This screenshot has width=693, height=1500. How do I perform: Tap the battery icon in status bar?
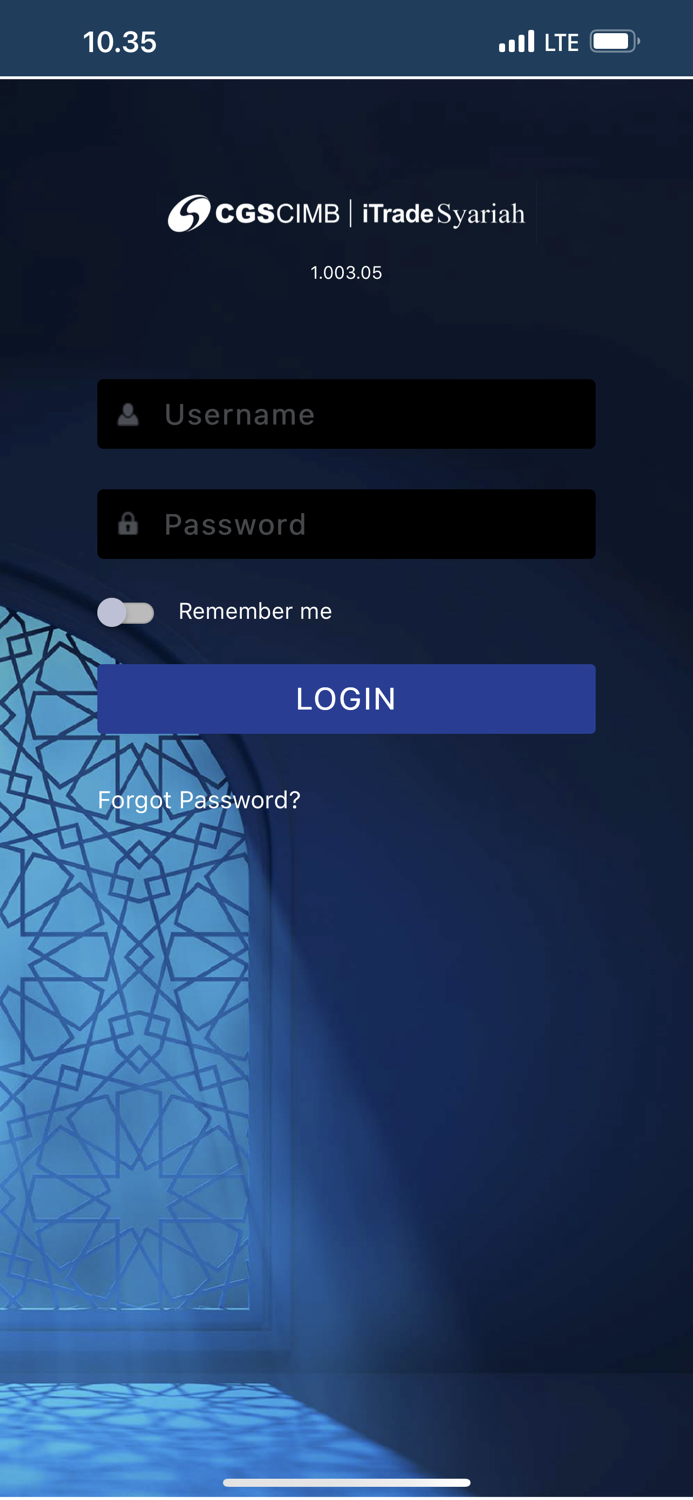615,41
